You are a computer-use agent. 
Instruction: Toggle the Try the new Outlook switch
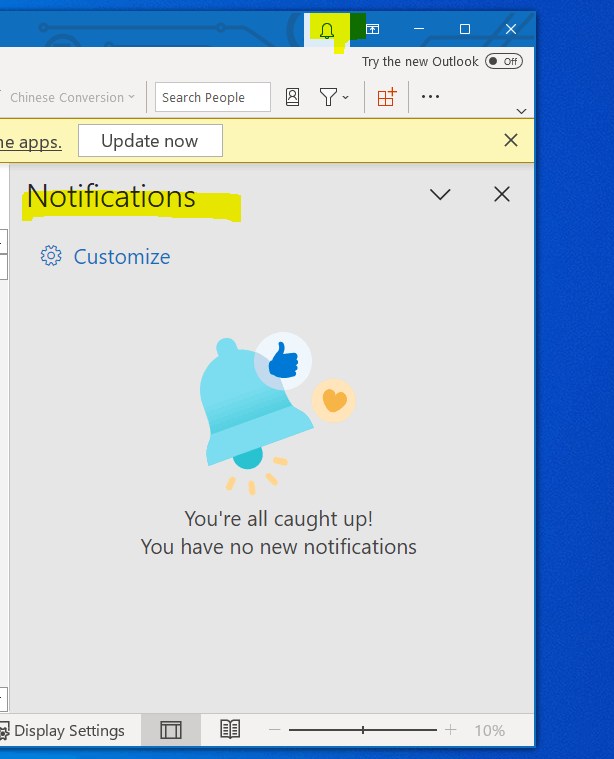pos(504,61)
